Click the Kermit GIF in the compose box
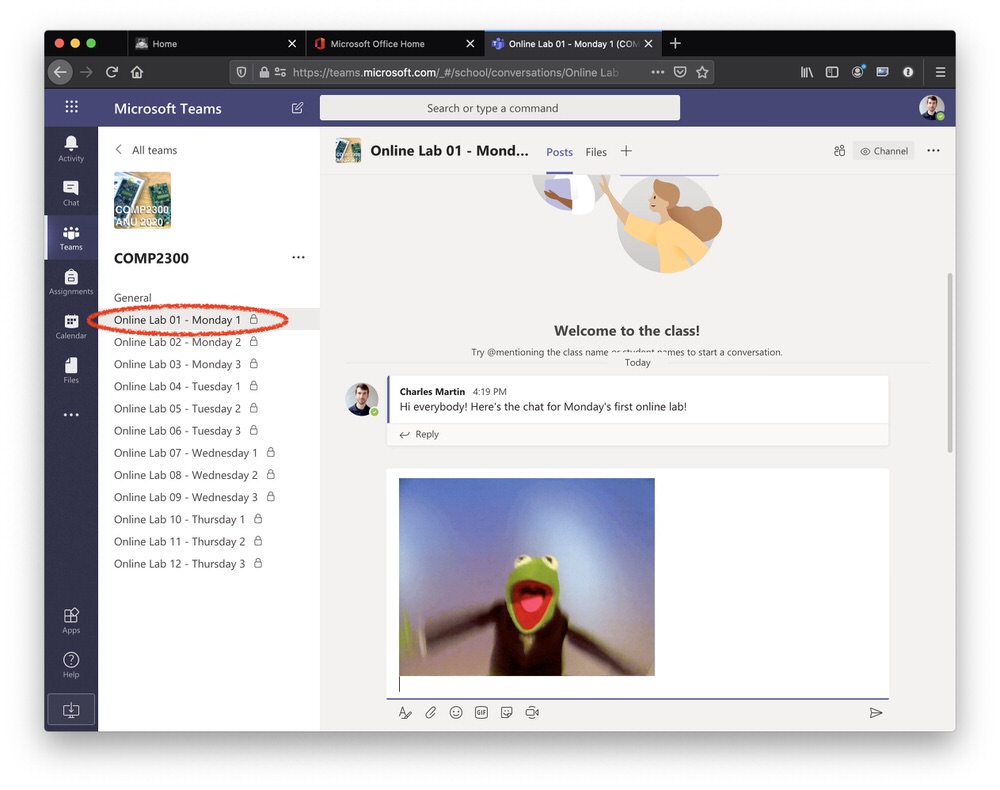The height and width of the screenshot is (790, 1000). [x=527, y=577]
